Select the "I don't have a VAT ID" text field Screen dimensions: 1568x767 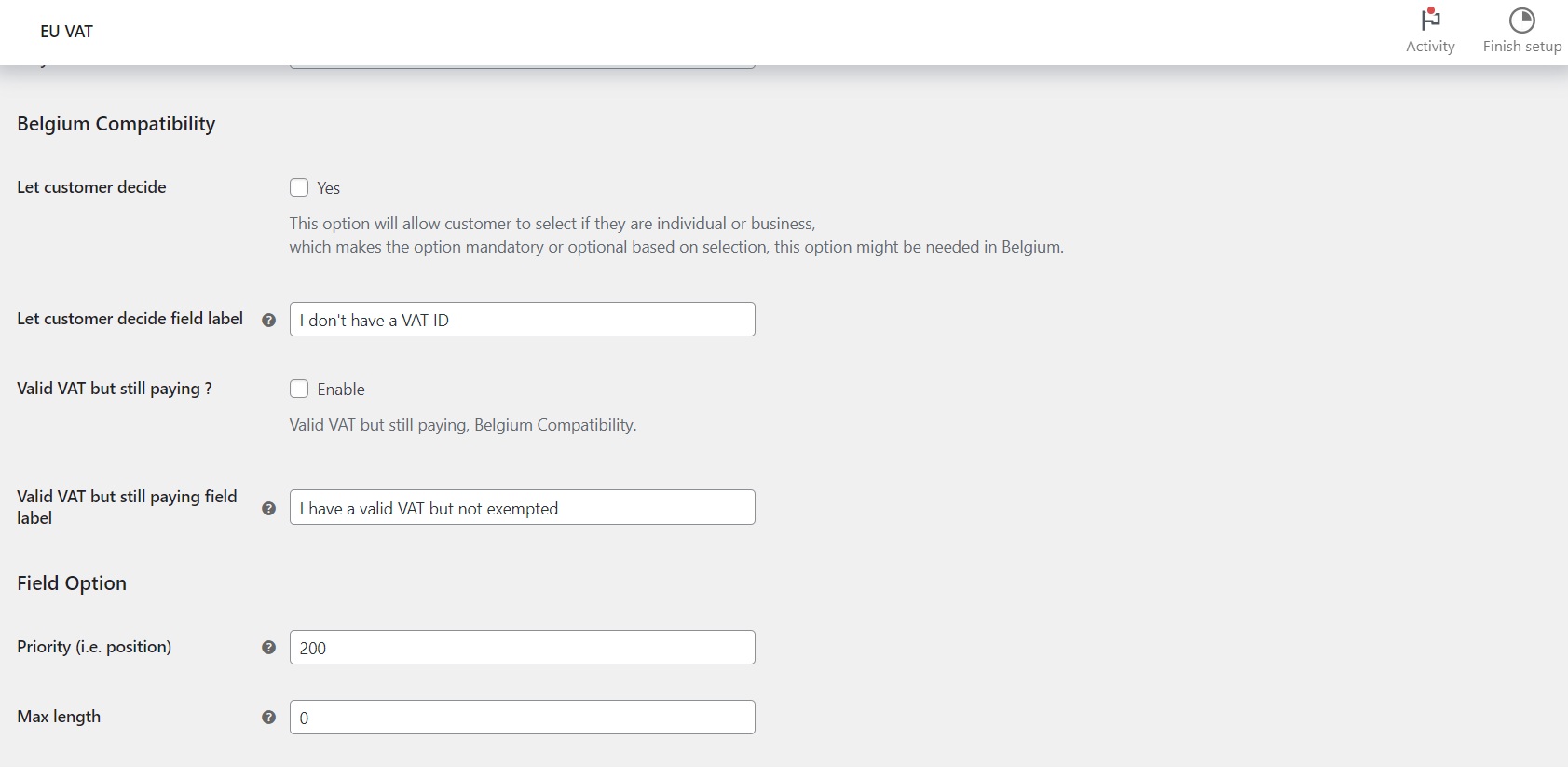point(522,319)
